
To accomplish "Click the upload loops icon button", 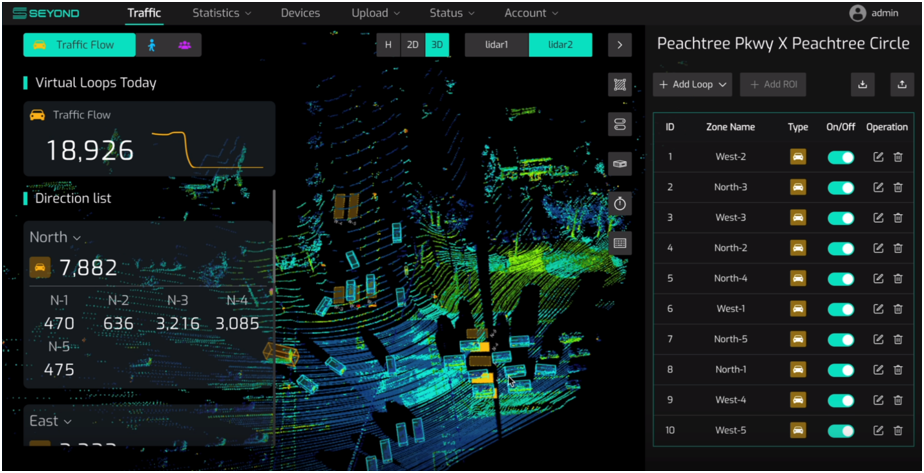I will [x=901, y=85].
